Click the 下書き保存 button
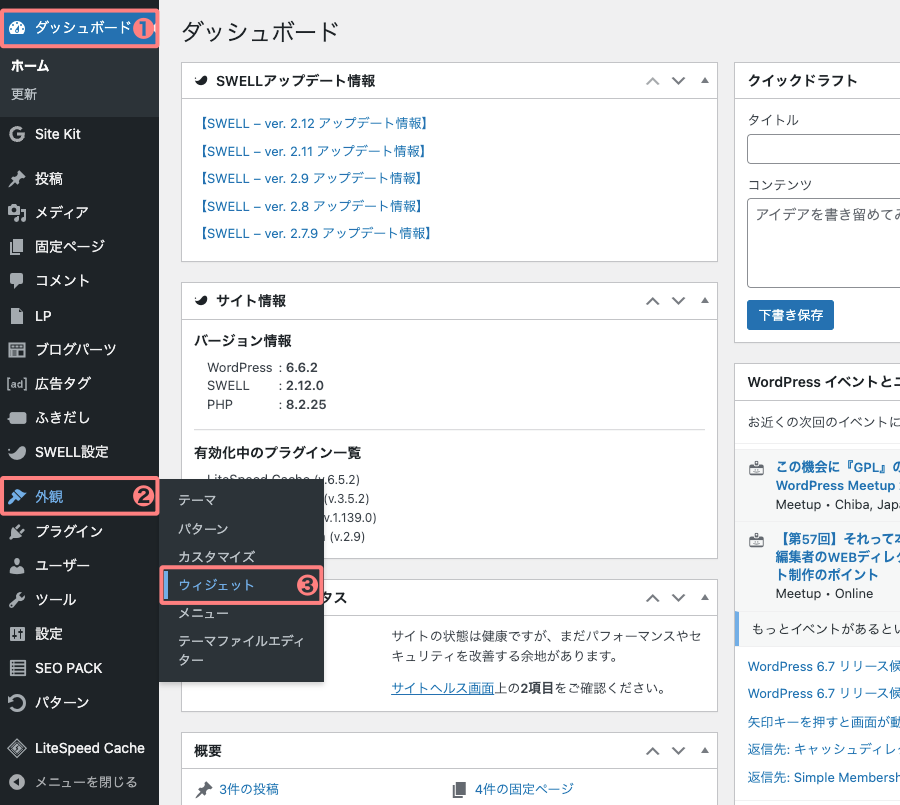The height and width of the screenshot is (805, 900). tap(790, 315)
